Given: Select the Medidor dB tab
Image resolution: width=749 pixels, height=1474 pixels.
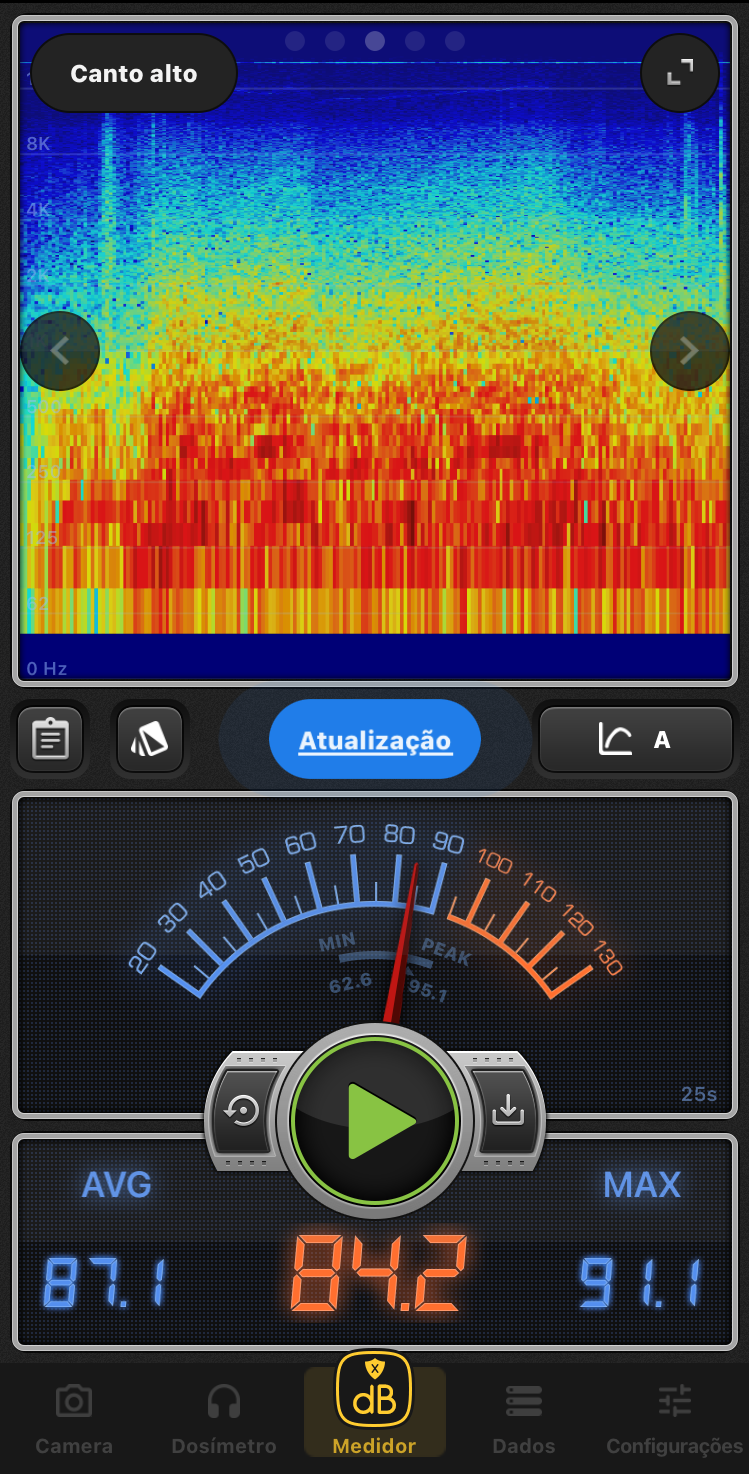Looking at the screenshot, I should pos(374,1405).
